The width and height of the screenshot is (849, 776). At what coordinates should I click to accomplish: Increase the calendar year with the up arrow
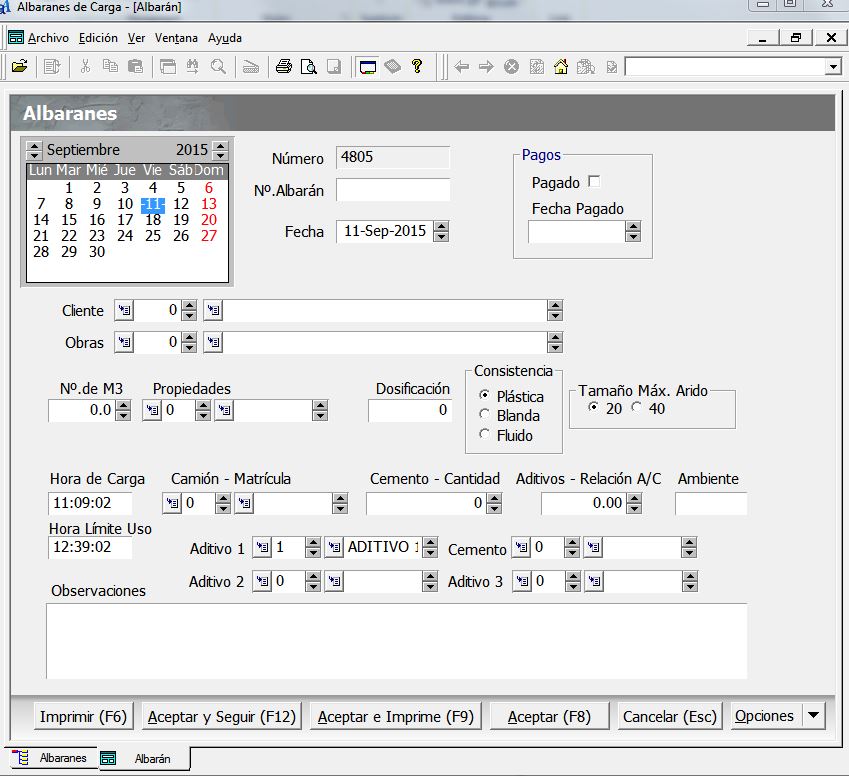click(220, 146)
